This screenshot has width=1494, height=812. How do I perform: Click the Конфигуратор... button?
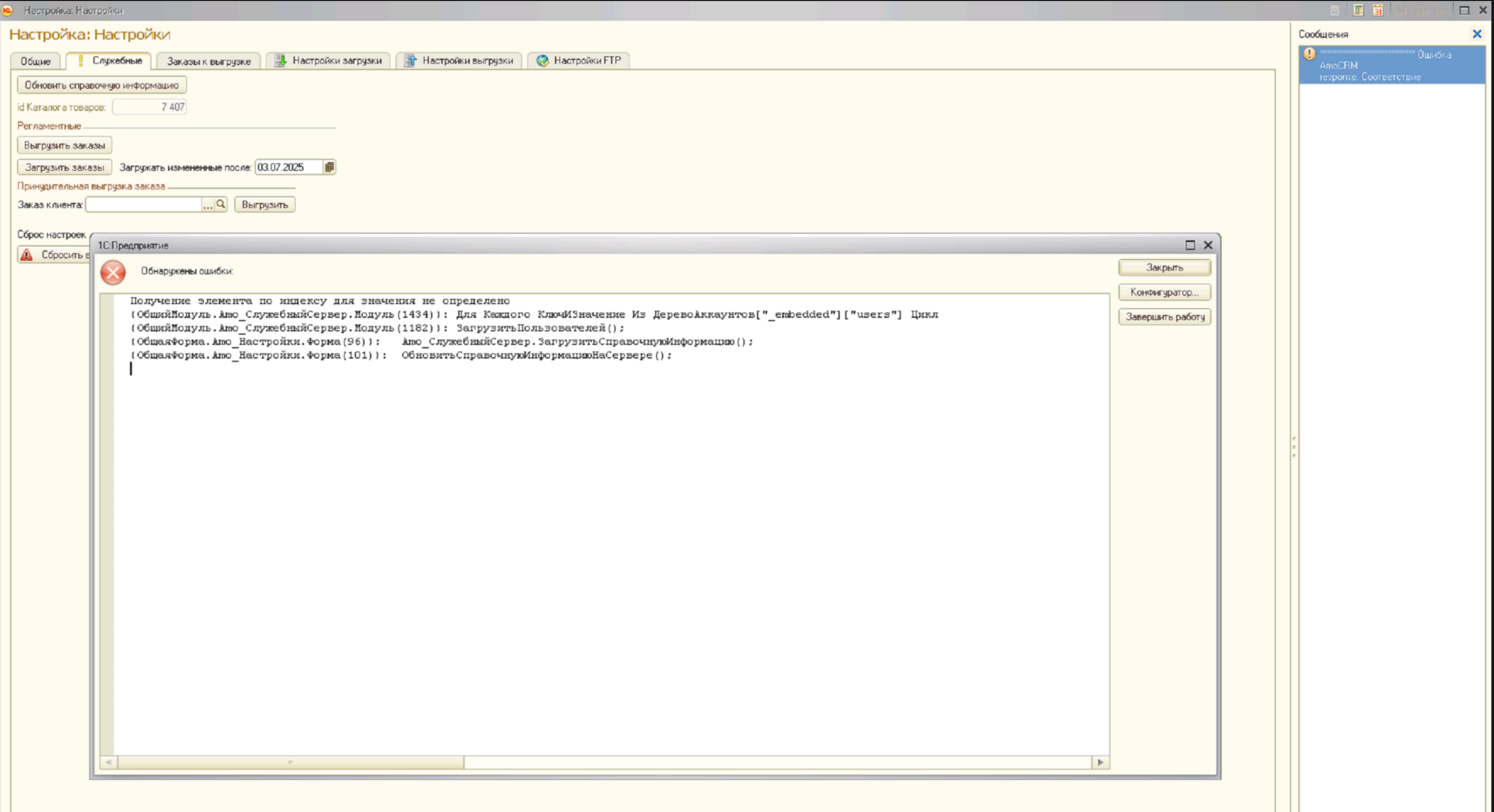[x=1164, y=292]
